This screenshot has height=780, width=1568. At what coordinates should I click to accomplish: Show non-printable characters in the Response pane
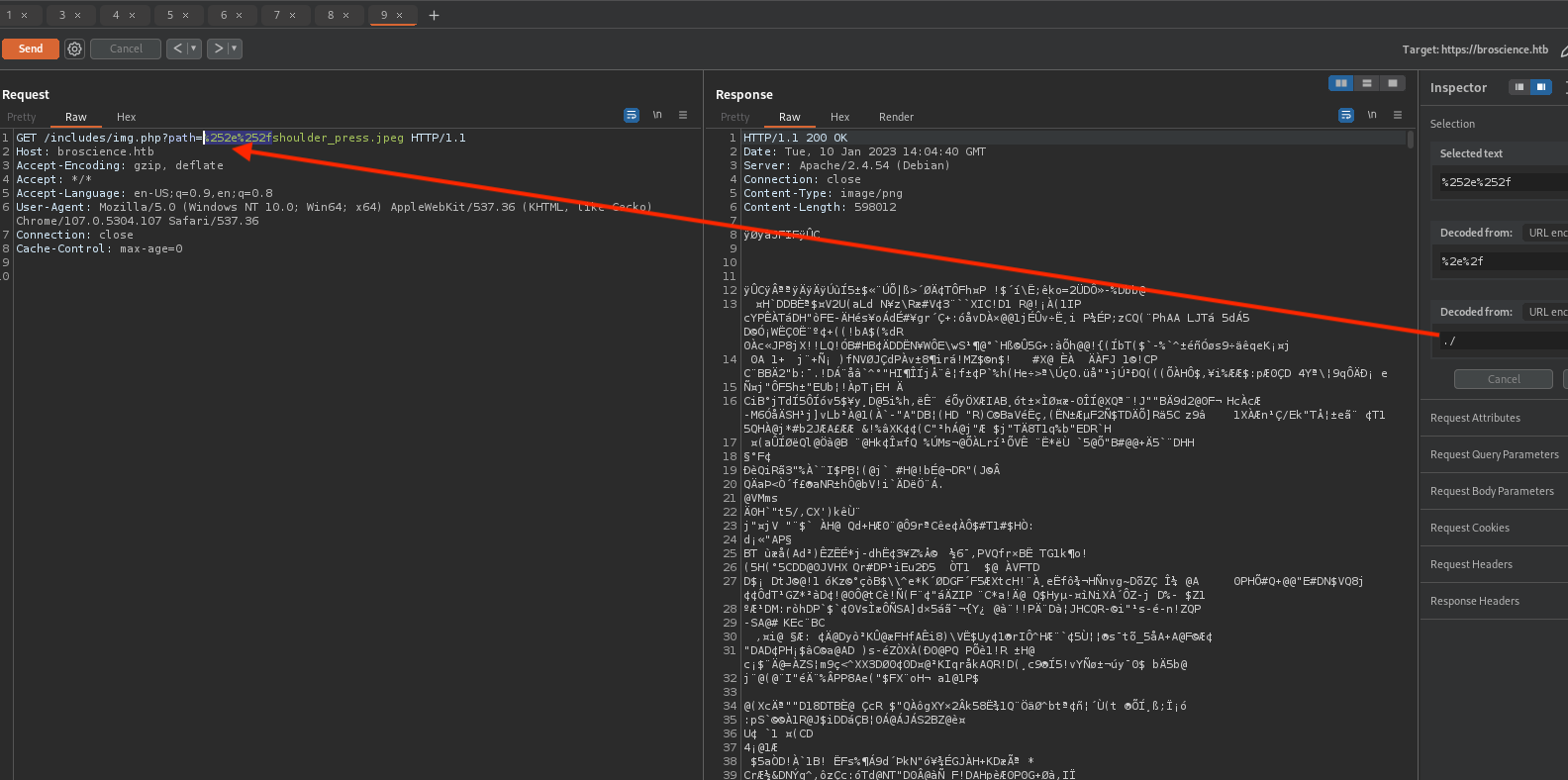pos(1372,116)
